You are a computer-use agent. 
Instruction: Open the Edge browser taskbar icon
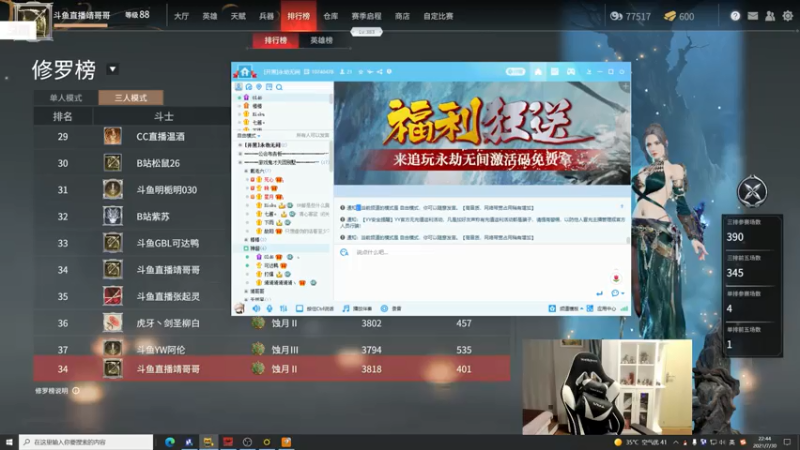coord(170,442)
